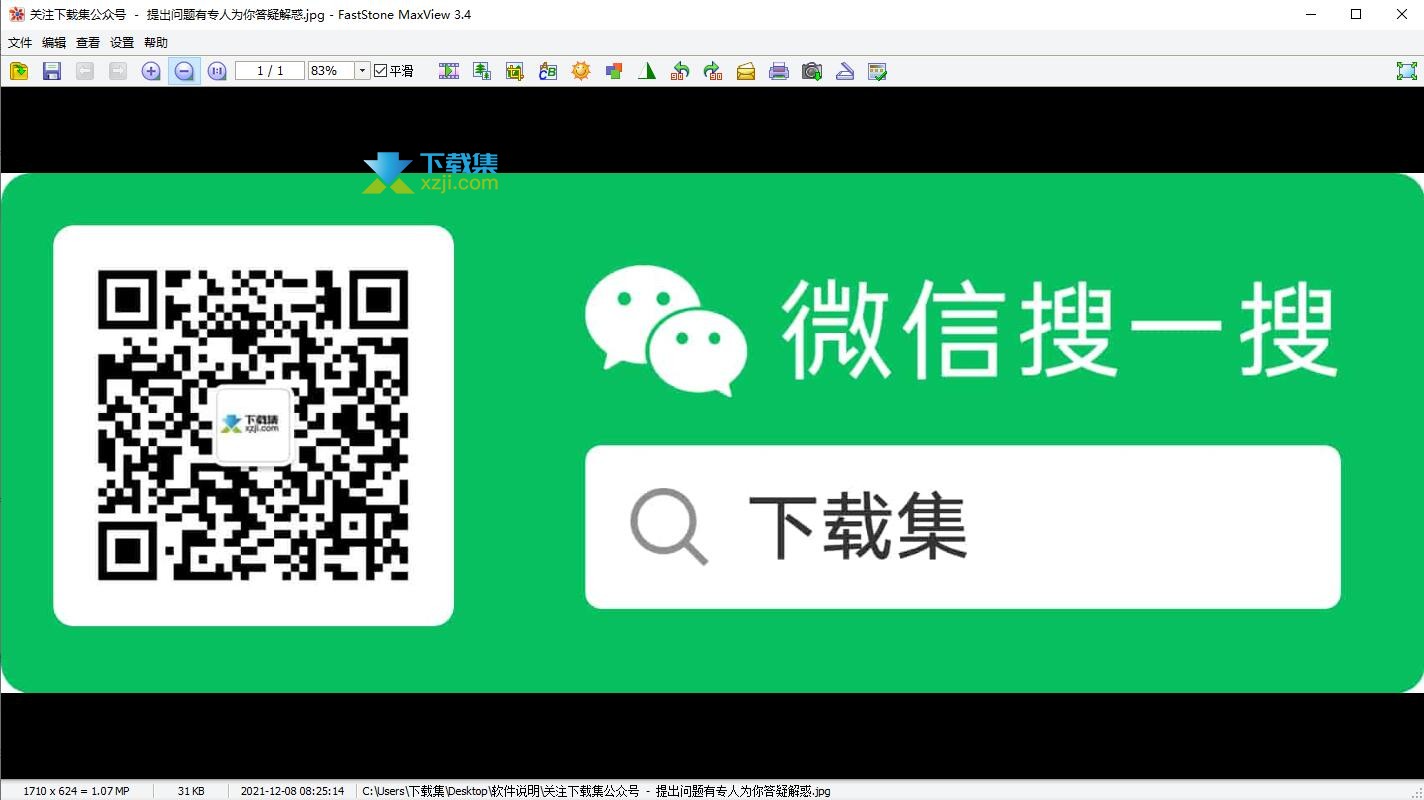Open the 设置 menu
1424x800 pixels.
pyautogui.click(x=122, y=43)
